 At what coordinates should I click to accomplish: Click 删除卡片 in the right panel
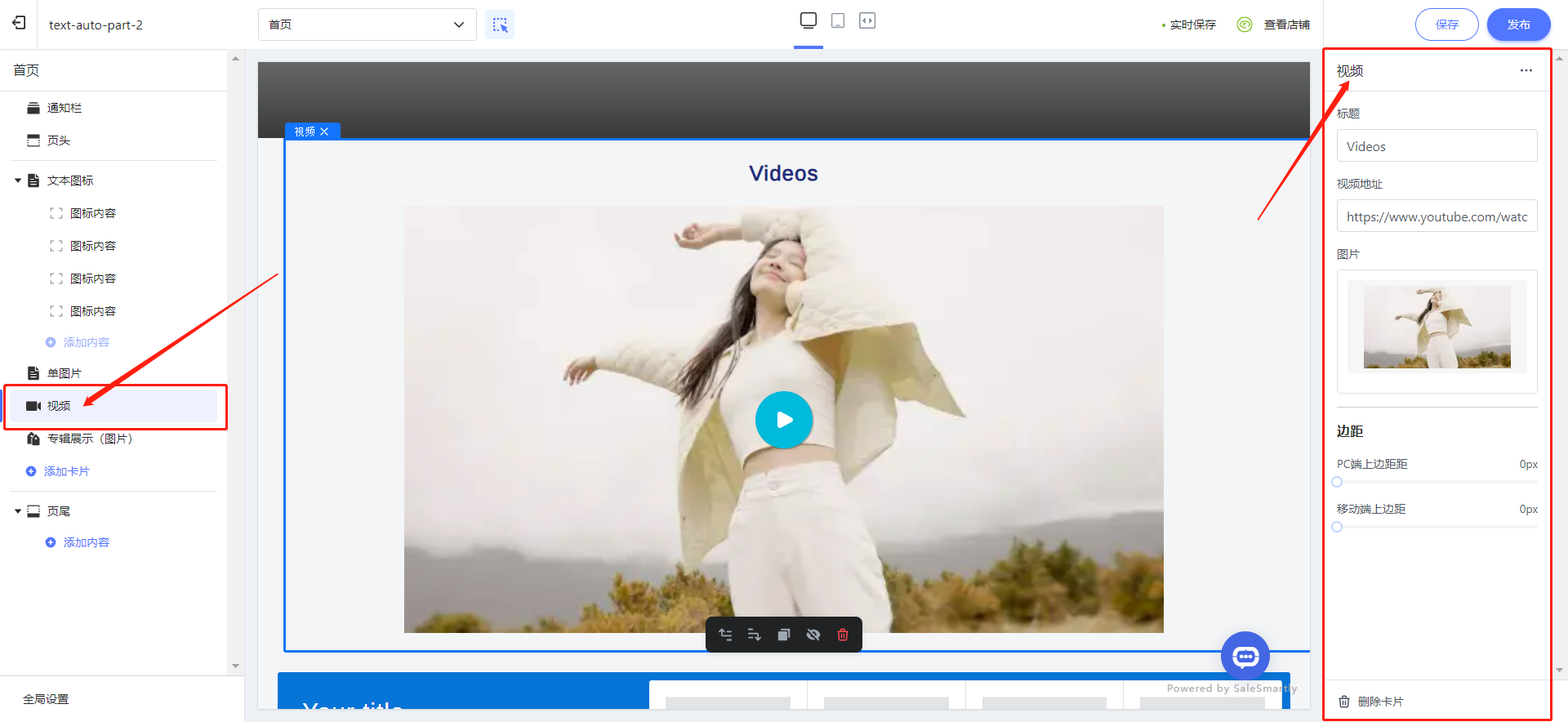pyautogui.click(x=1371, y=702)
